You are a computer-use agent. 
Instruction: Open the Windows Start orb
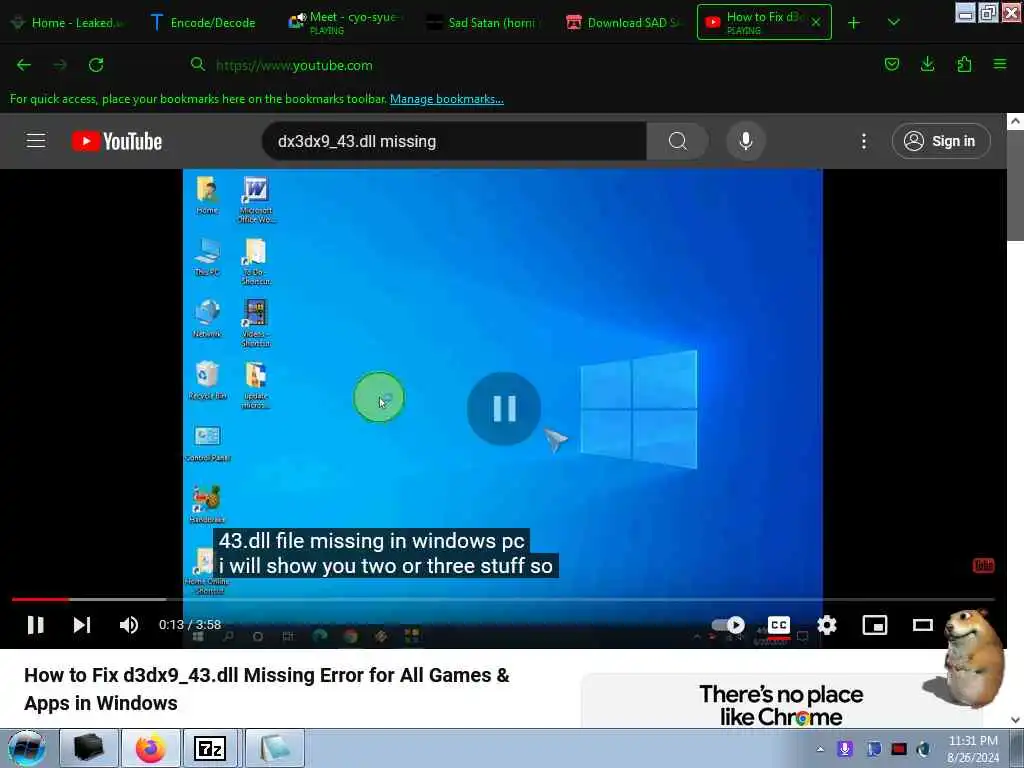pyautogui.click(x=26, y=748)
